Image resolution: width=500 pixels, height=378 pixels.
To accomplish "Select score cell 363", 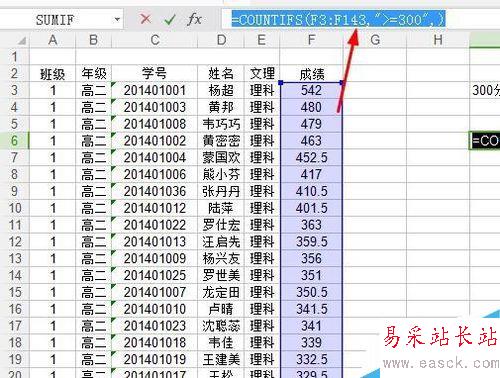I will point(311,225).
